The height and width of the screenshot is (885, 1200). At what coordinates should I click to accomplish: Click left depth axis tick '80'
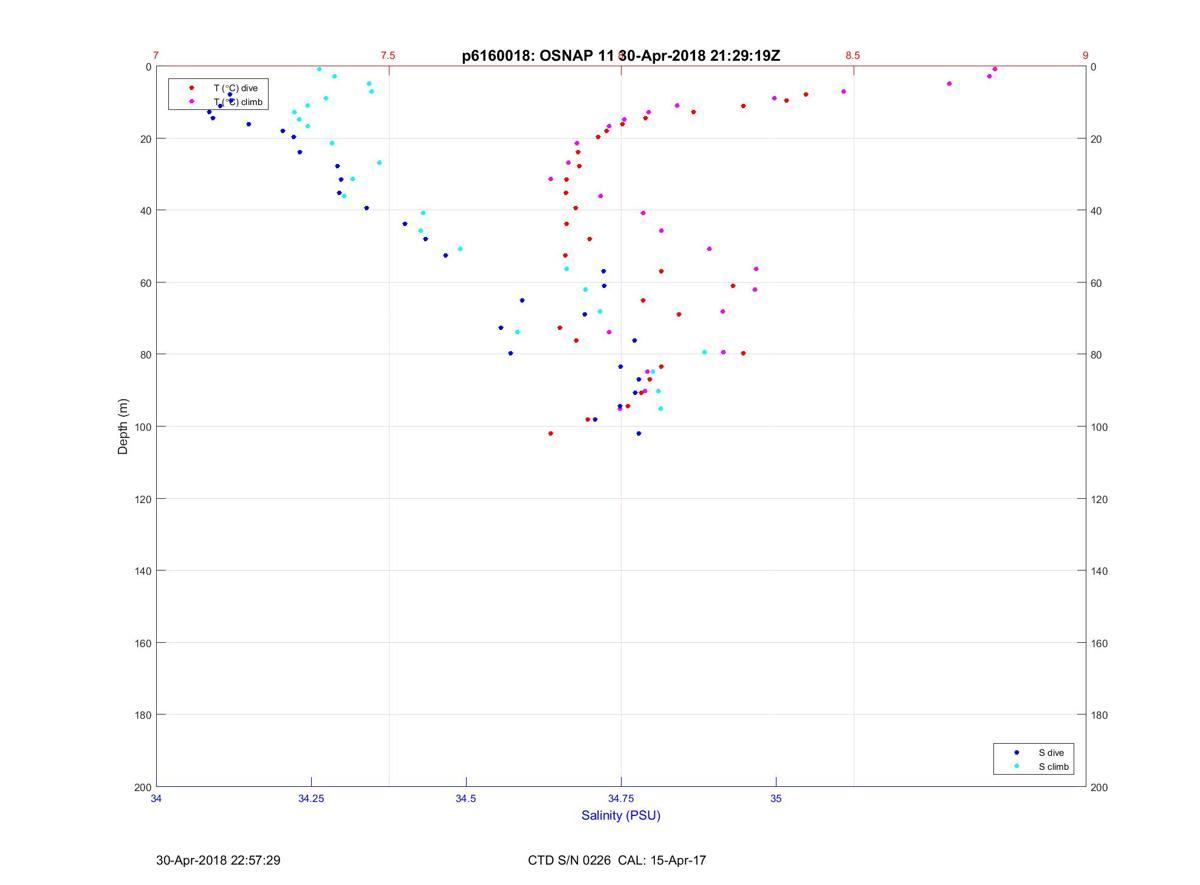[145, 355]
